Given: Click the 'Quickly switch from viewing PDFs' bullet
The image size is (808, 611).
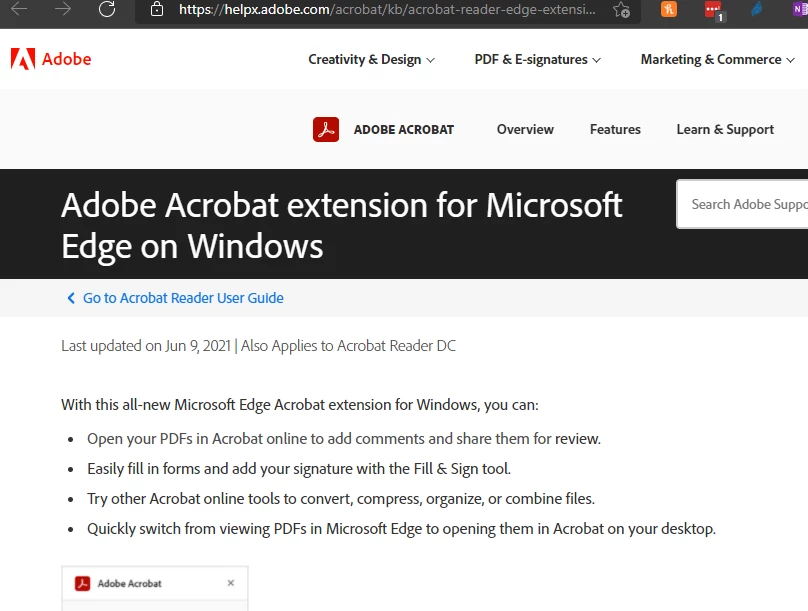Looking at the screenshot, I should pos(401,529).
